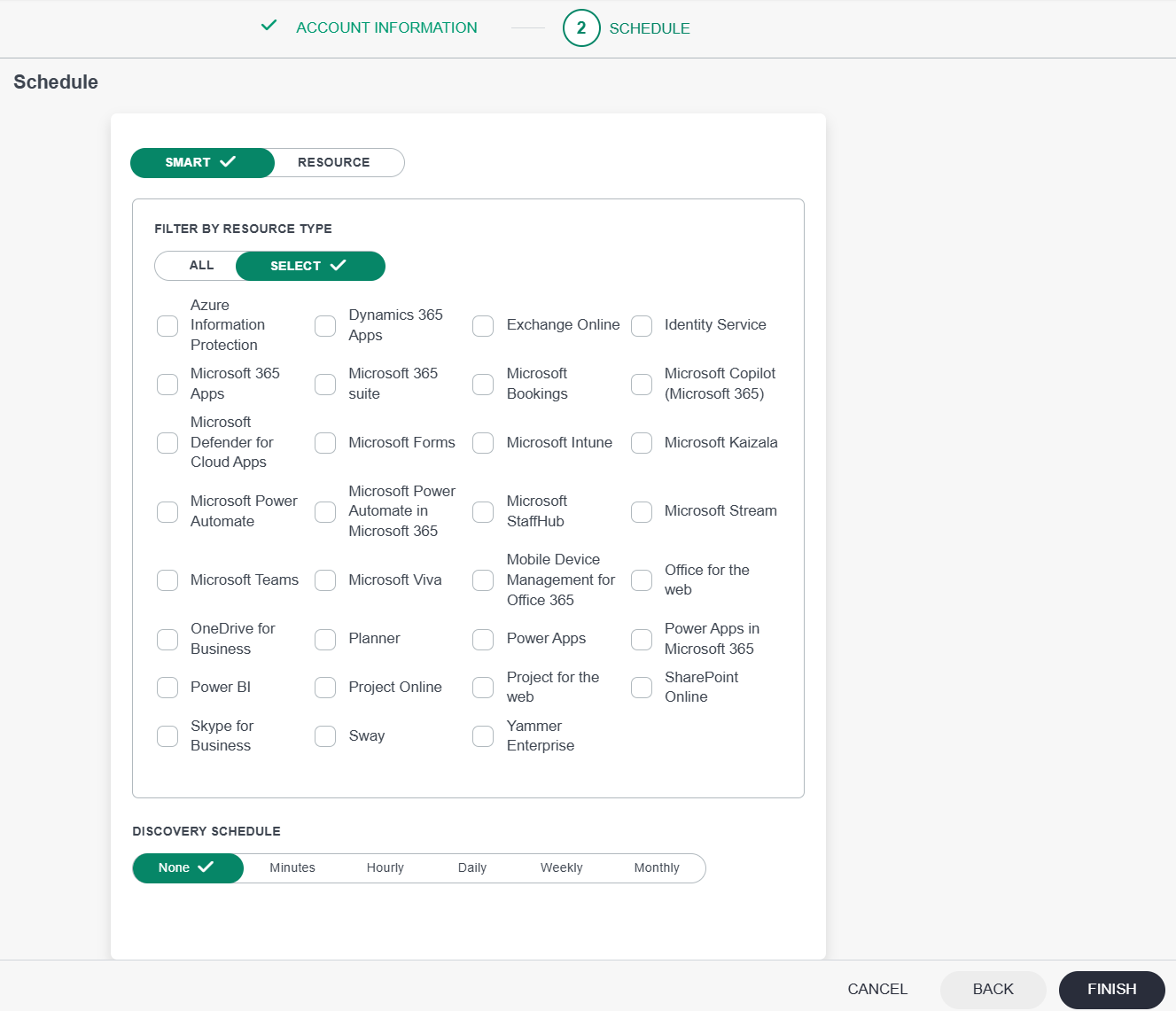
Task: Click Finish to complete setup
Action: coord(1112,990)
